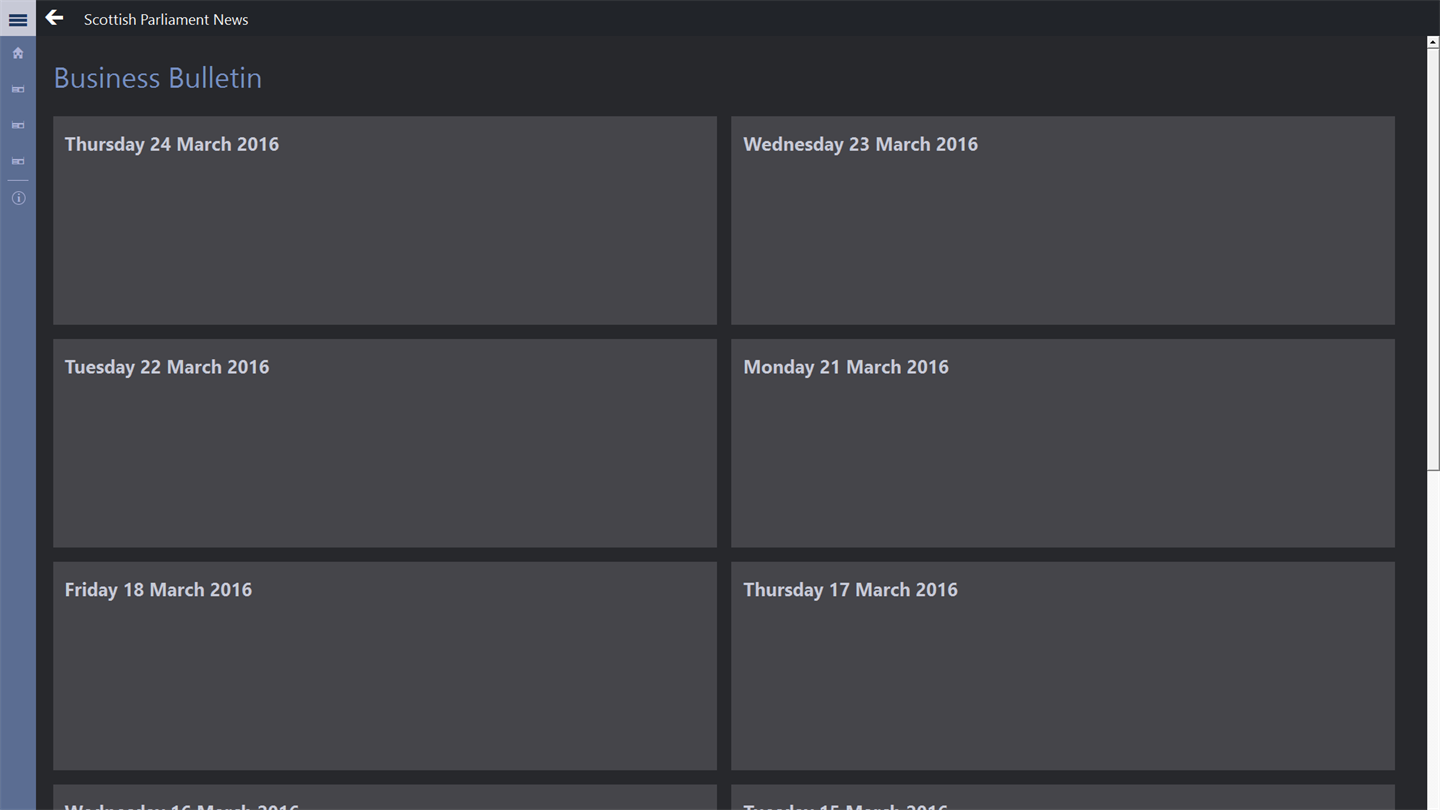Click the Scottish Parliament News title text
This screenshot has width=1440, height=810.
coord(166,19)
